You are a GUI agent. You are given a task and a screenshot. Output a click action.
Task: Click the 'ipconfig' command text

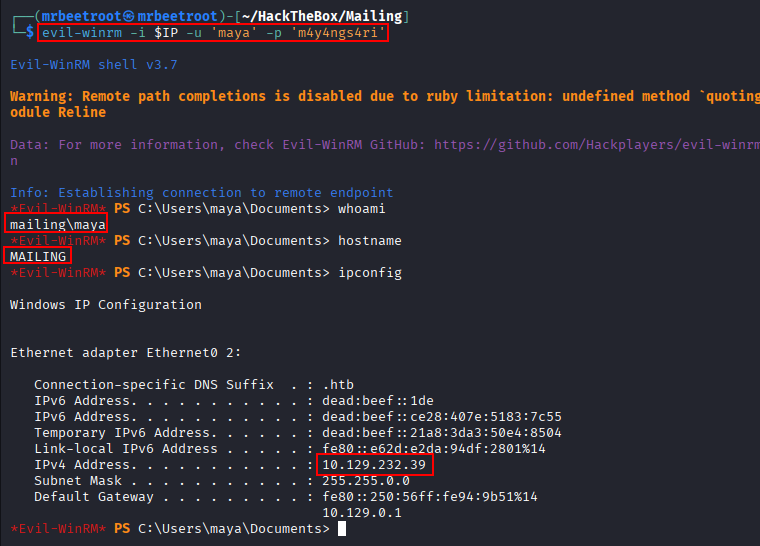point(370,273)
